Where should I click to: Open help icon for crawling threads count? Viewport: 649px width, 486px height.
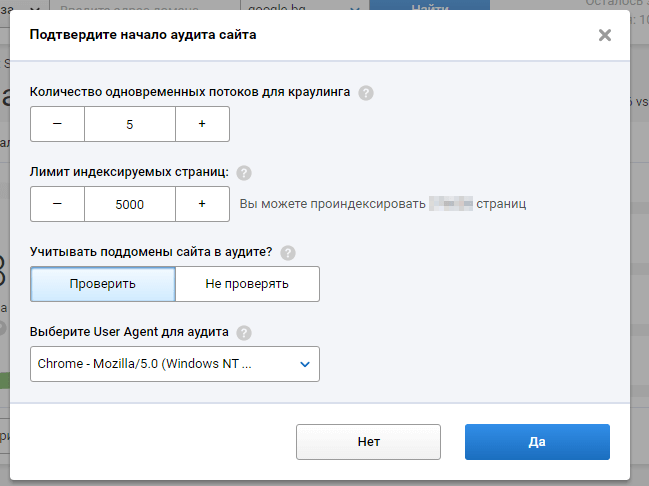(366, 93)
